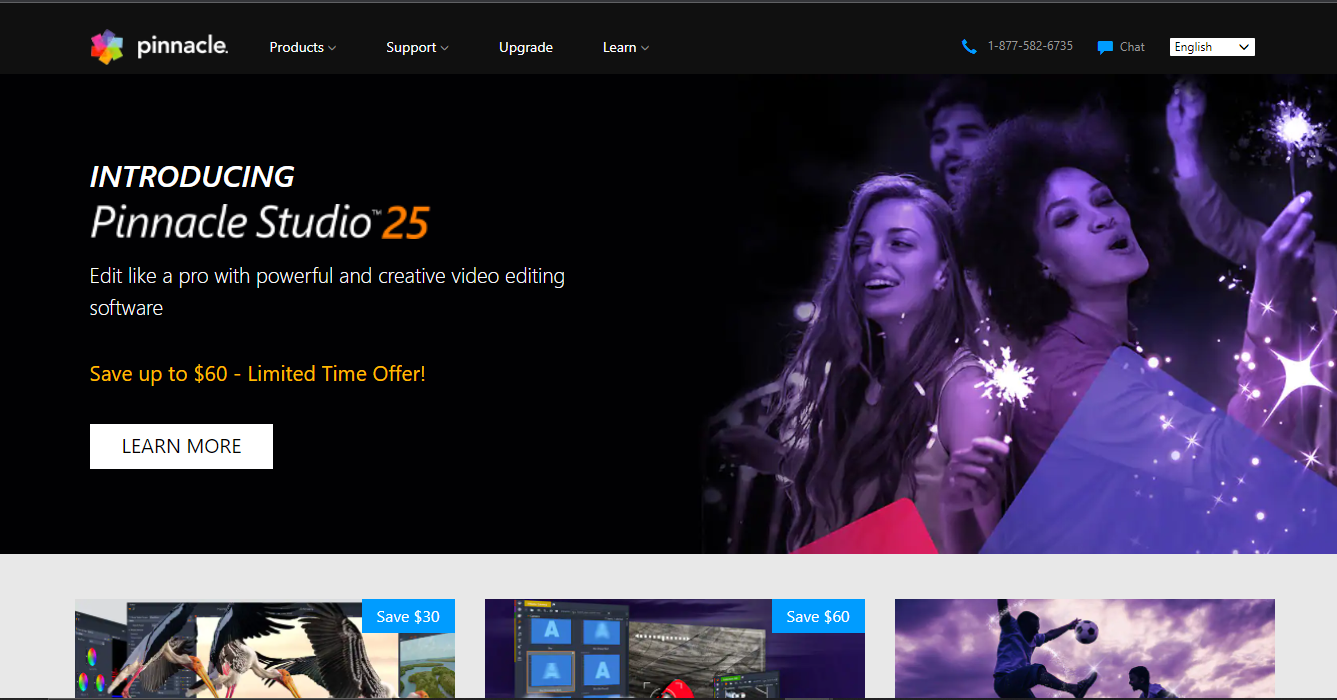Open the Chat link

pyautogui.click(x=1132, y=47)
